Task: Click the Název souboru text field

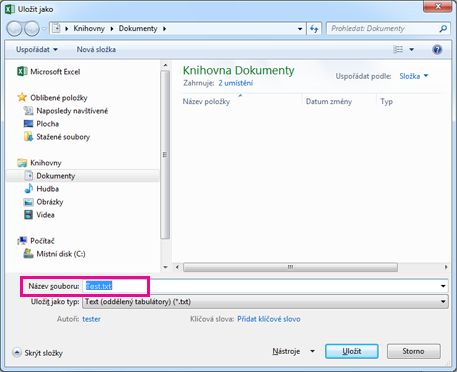Action: pyautogui.click(x=260, y=286)
